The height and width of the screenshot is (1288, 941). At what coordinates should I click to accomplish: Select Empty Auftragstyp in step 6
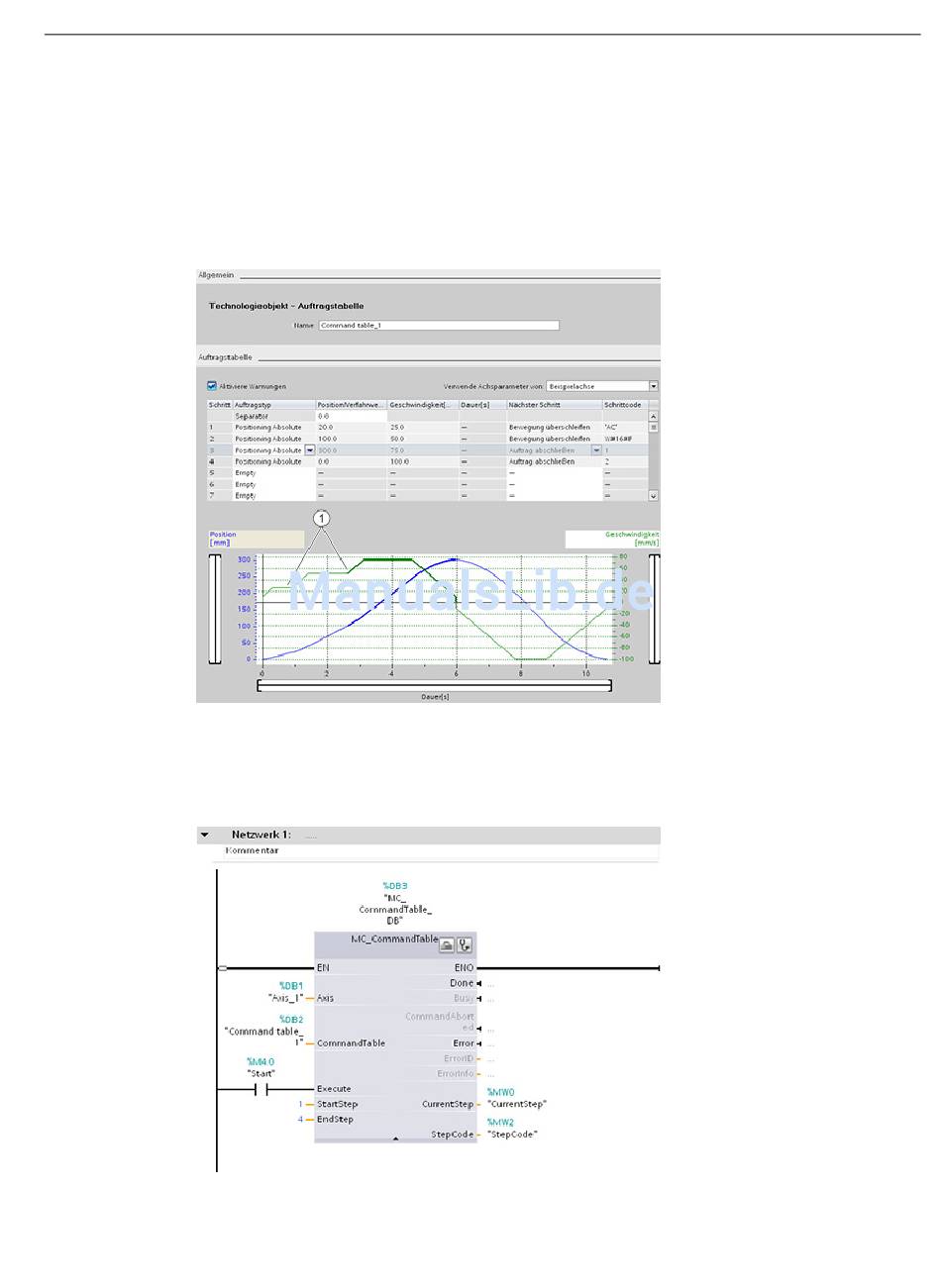tap(273, 484)
